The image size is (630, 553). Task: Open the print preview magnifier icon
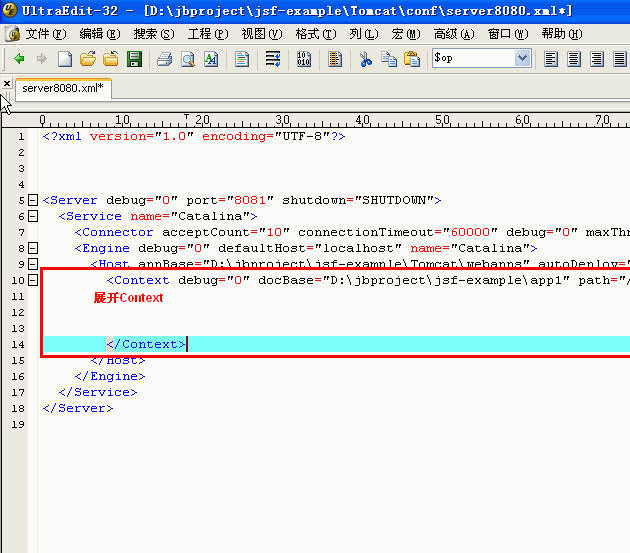click(188, 59)
